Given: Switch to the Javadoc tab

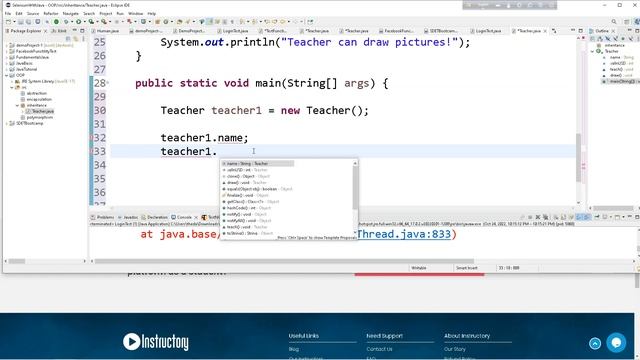Looking at the screenshot, I should 128,217.
